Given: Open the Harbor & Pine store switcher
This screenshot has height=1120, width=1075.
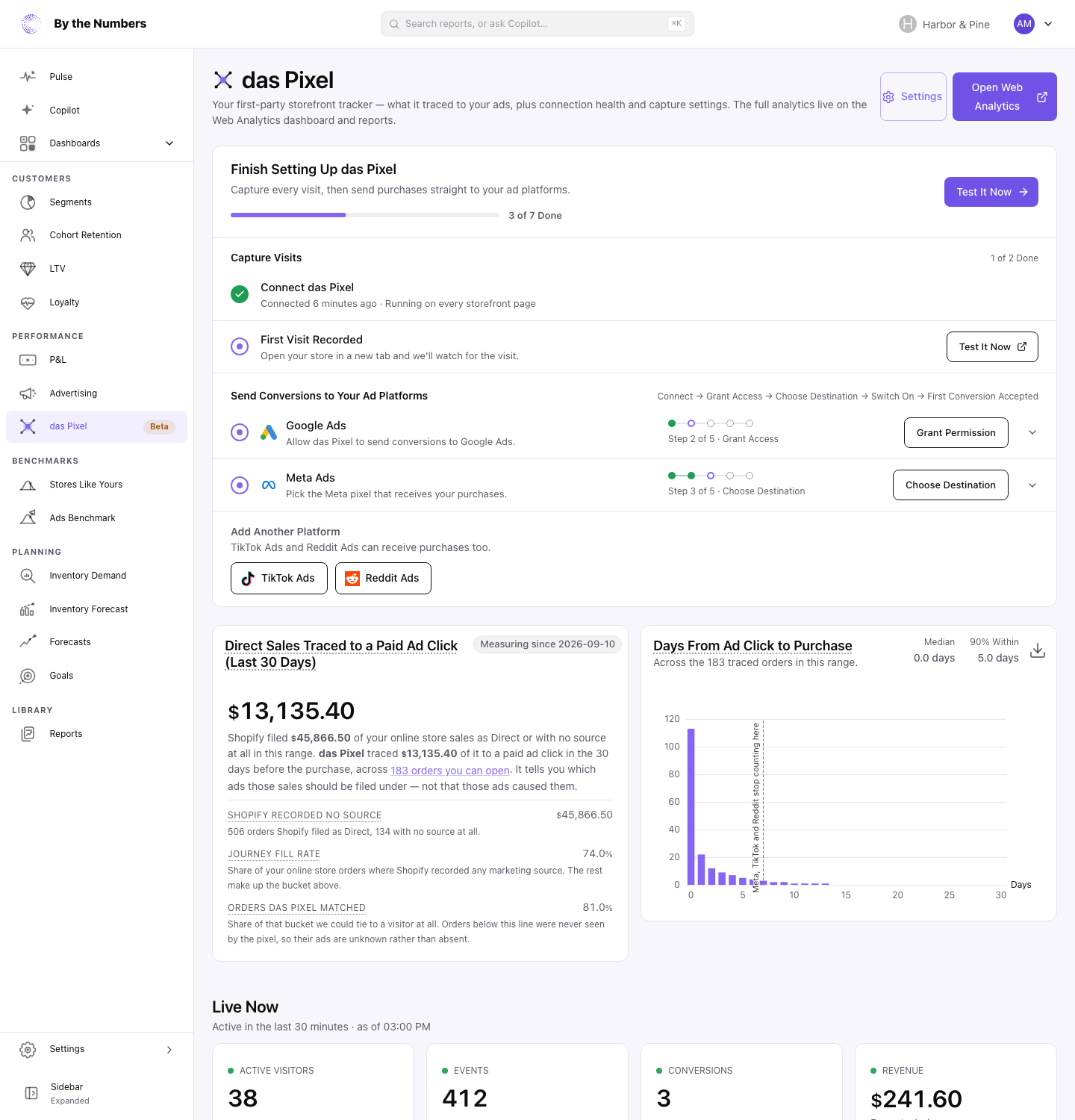Looking at the screenshot, I should [x=944, y=24].
